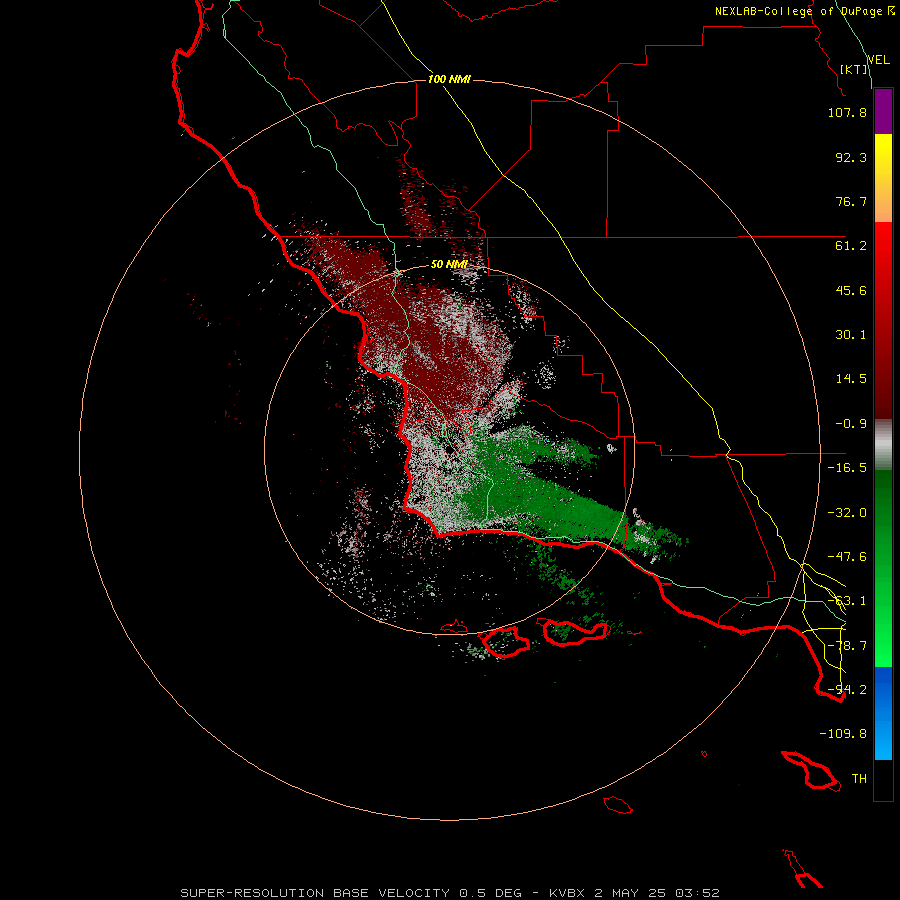Click the 92.3 velocity scale value
Screen dimensions: 900x900
point(851,157)
